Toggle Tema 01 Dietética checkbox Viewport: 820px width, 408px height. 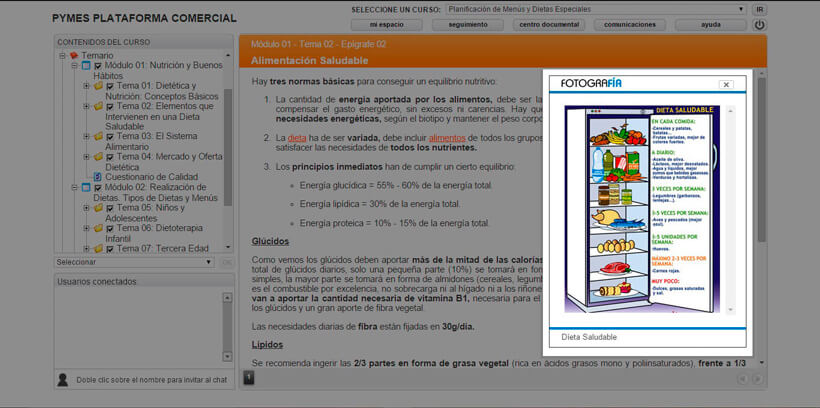pos(110,86)
